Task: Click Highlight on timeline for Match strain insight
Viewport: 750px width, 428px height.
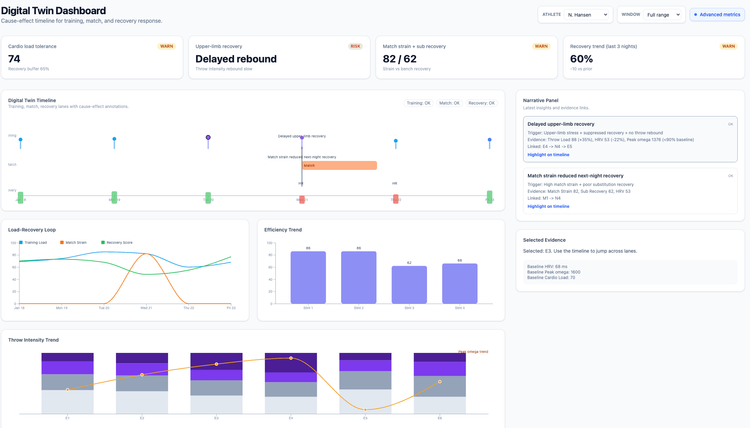Action: click(548, 206)
